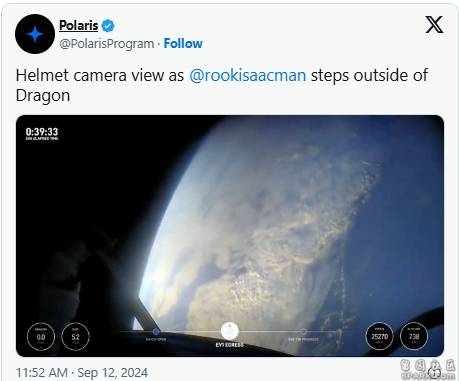Click the suit pressure 5.2 gauge

(x=75, y=337)
